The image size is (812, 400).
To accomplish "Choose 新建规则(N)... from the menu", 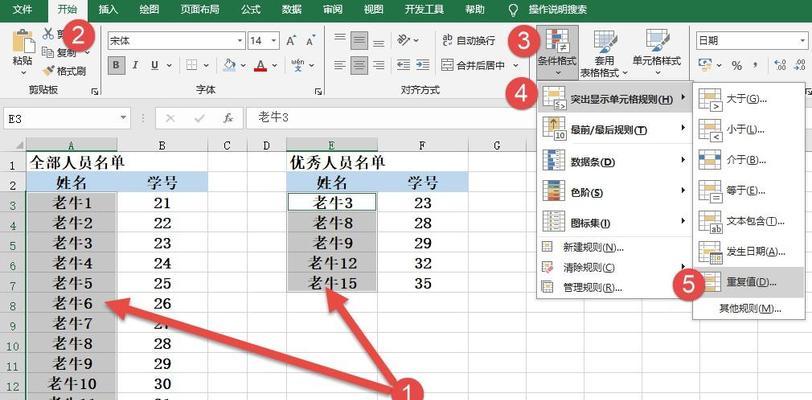I will pyautogui.click(x=614, y=248).
